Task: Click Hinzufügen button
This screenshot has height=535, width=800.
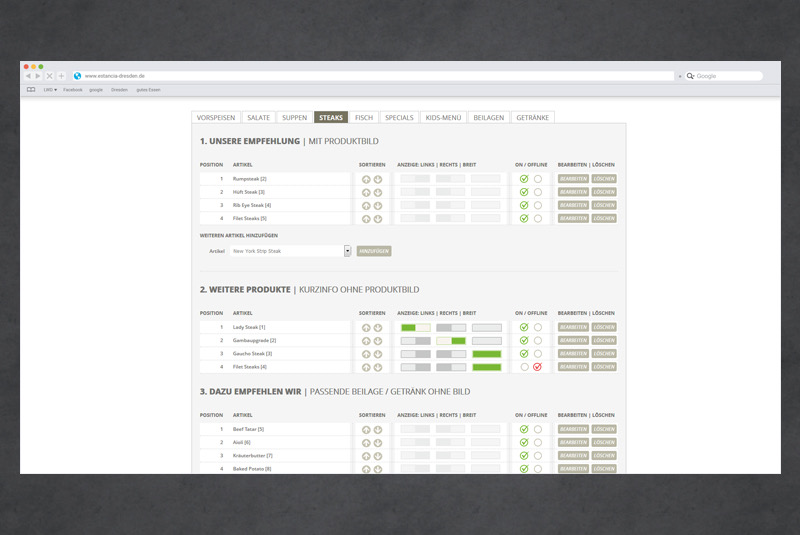Action: pos(374,251)
